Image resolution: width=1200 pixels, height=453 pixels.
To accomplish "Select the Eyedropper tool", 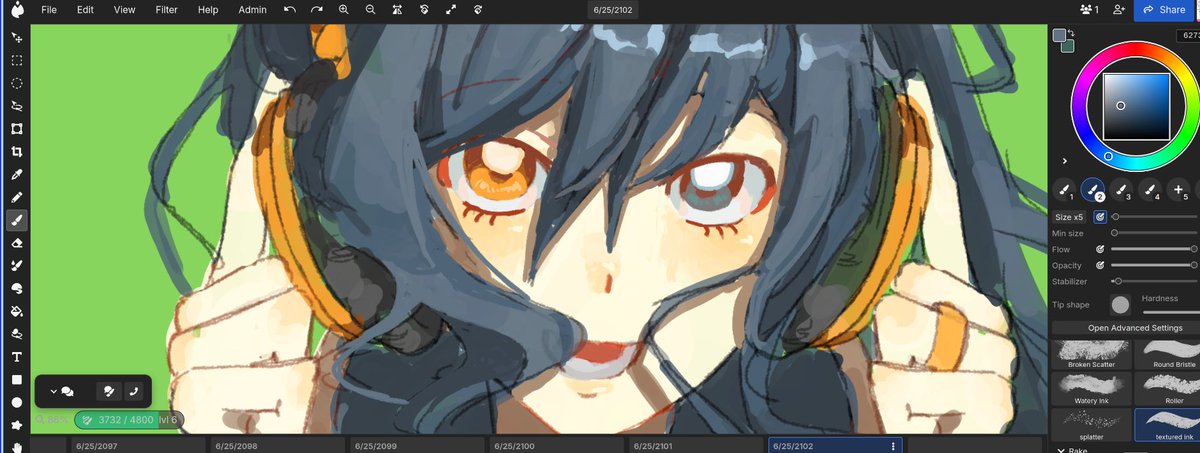I will coord(16,175).
